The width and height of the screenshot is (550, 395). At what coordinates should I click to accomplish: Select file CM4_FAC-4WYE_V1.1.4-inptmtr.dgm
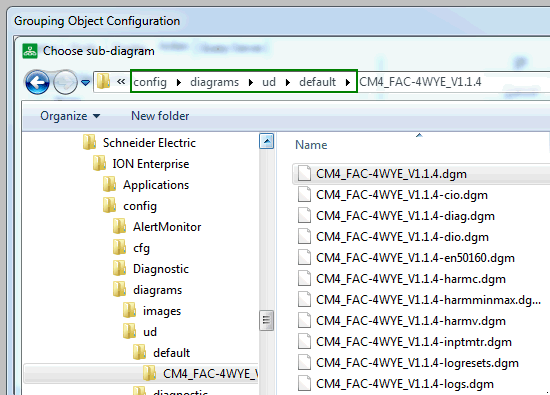click(414, 342)
